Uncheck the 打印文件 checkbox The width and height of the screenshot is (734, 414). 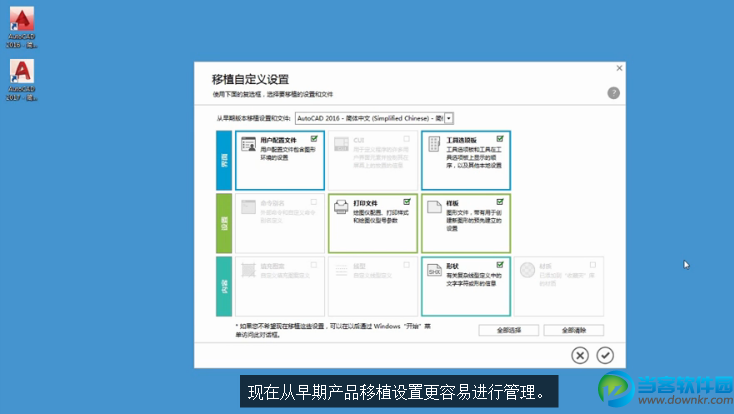(407, 202)
